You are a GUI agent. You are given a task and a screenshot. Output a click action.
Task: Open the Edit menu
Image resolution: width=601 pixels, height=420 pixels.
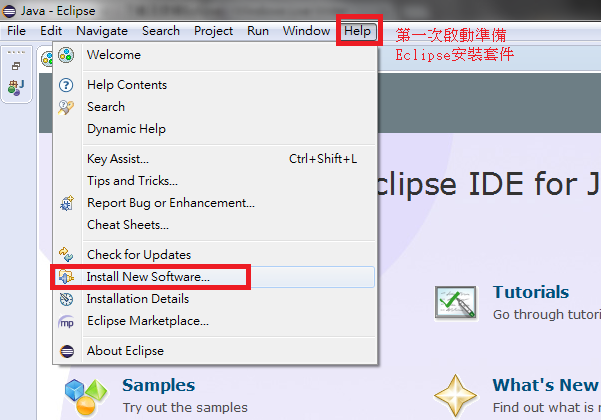(x=51, y=31)
